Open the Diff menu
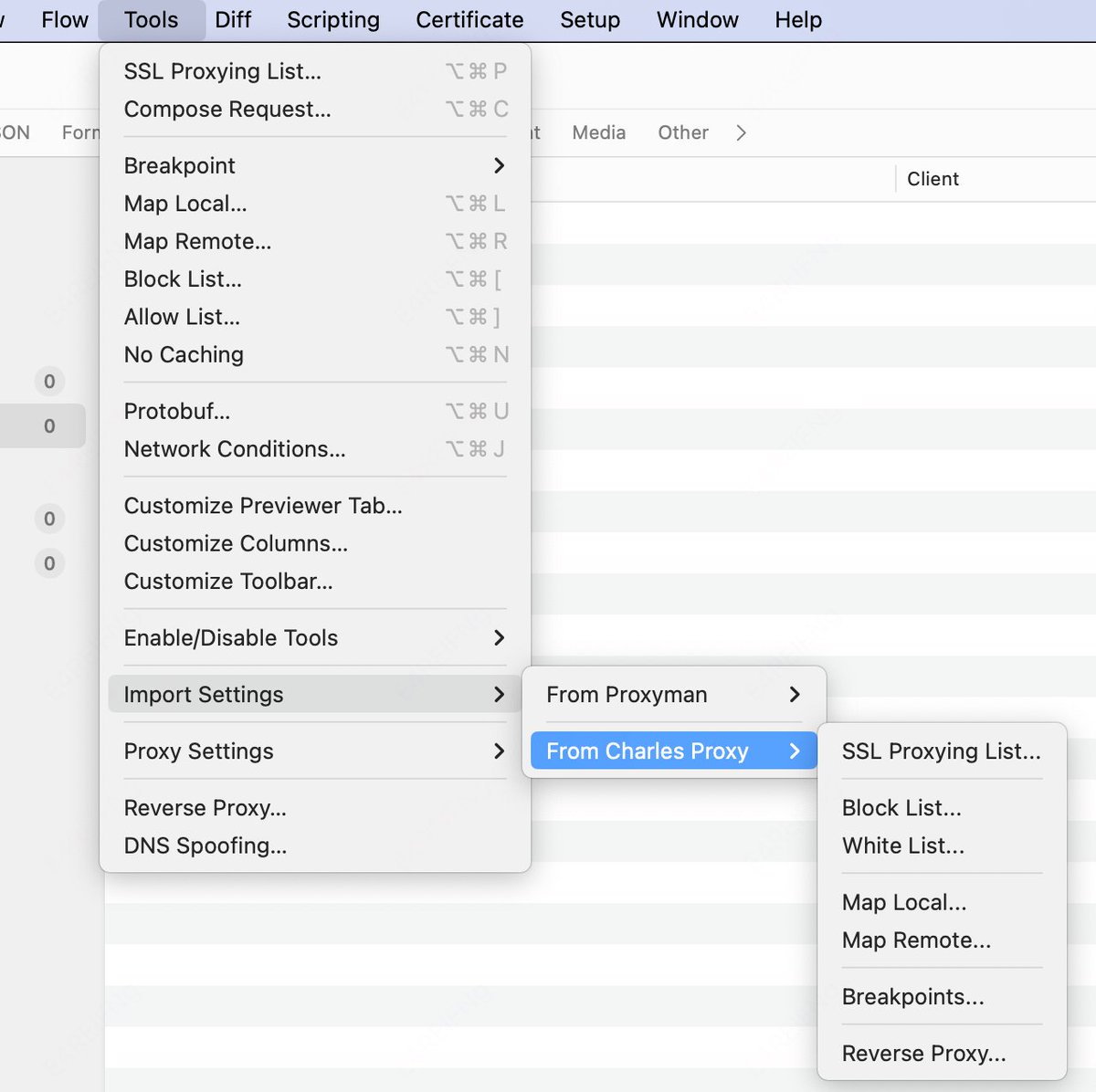The height and width of the screenshot is (1092, 1096). [233, 20]
